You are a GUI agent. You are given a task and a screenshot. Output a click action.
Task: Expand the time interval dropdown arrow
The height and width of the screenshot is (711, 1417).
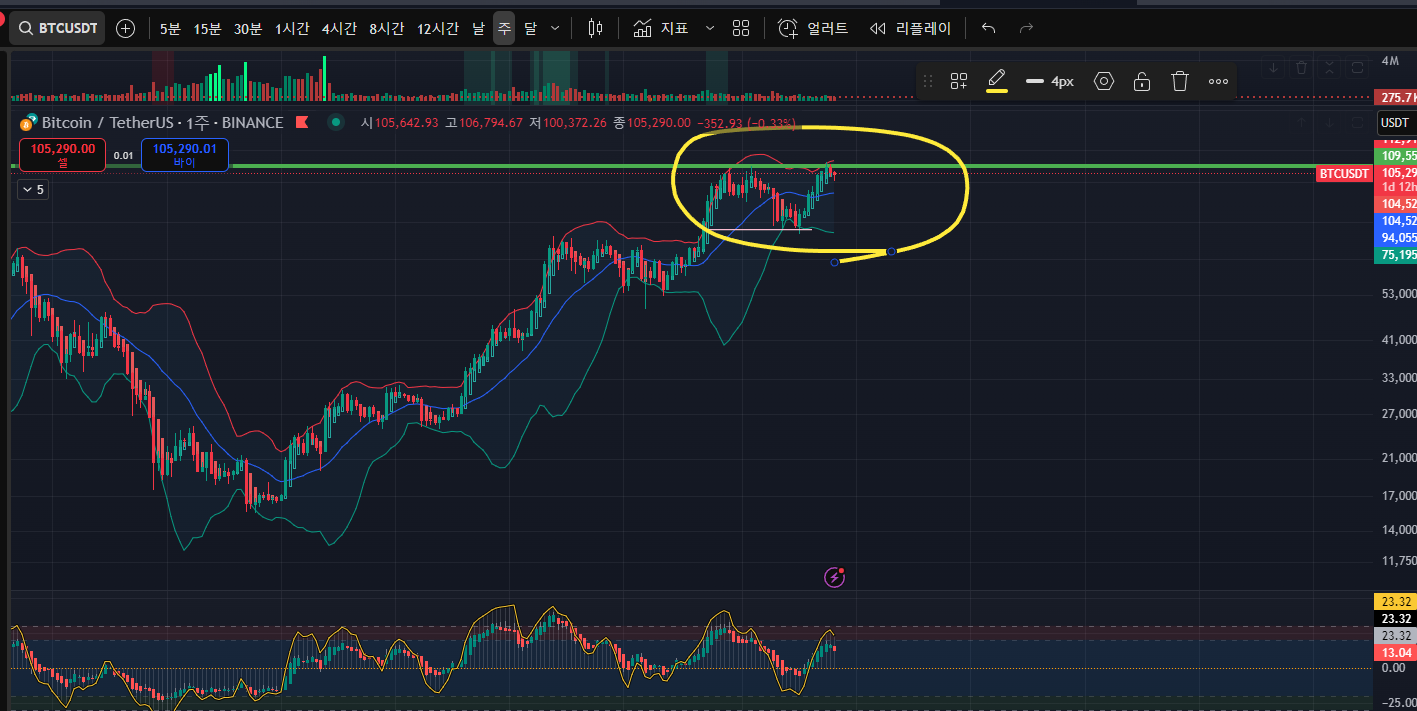point(555,28)
